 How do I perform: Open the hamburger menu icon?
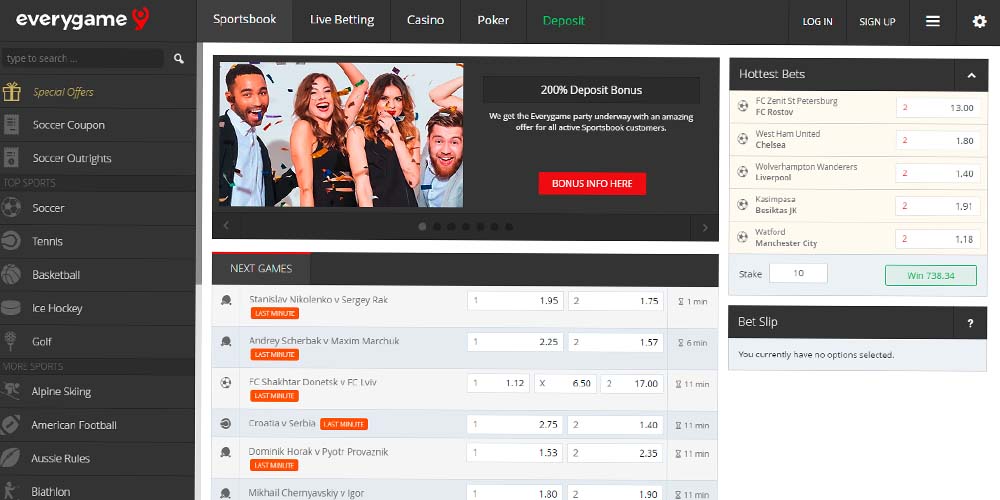click(932, 21)
